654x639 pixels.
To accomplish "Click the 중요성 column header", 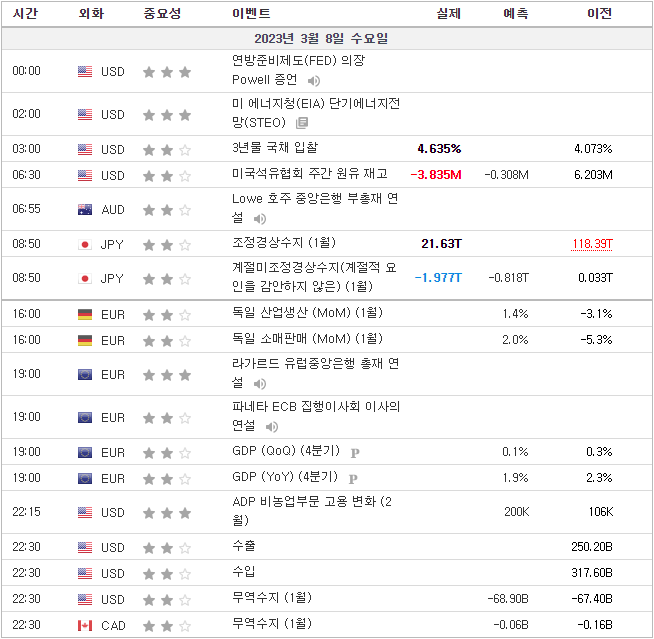I will click(164, 14).
